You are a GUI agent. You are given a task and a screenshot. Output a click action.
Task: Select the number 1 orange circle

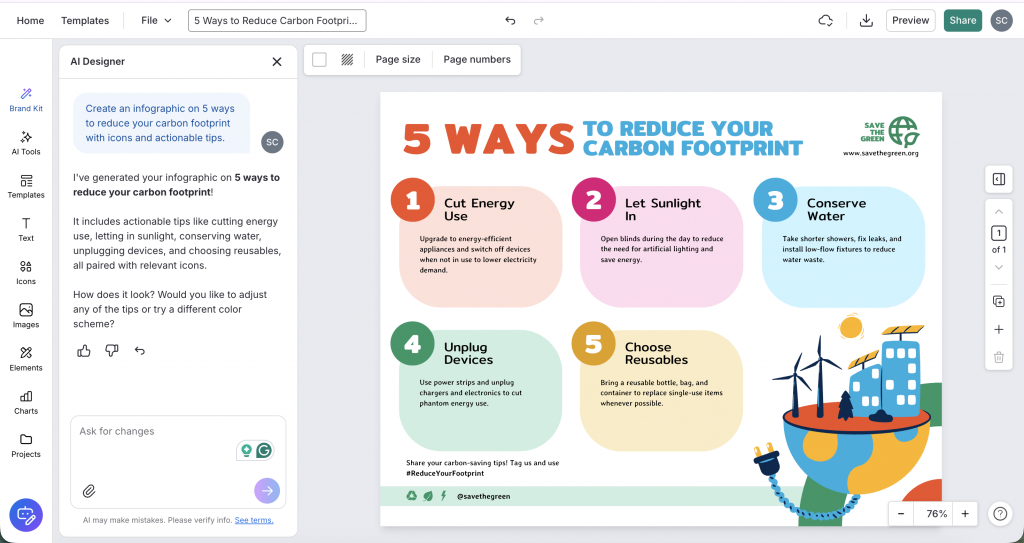(413, 200)
